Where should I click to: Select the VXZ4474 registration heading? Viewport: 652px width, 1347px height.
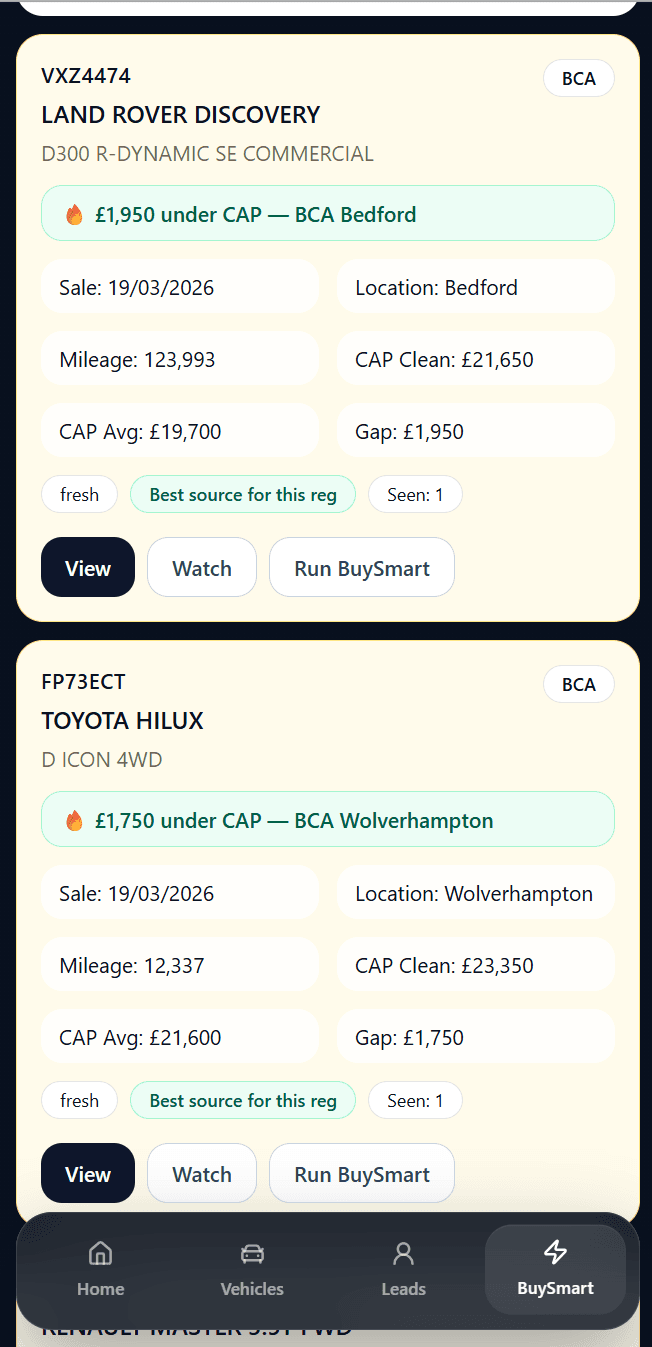[x=86, y=75]
